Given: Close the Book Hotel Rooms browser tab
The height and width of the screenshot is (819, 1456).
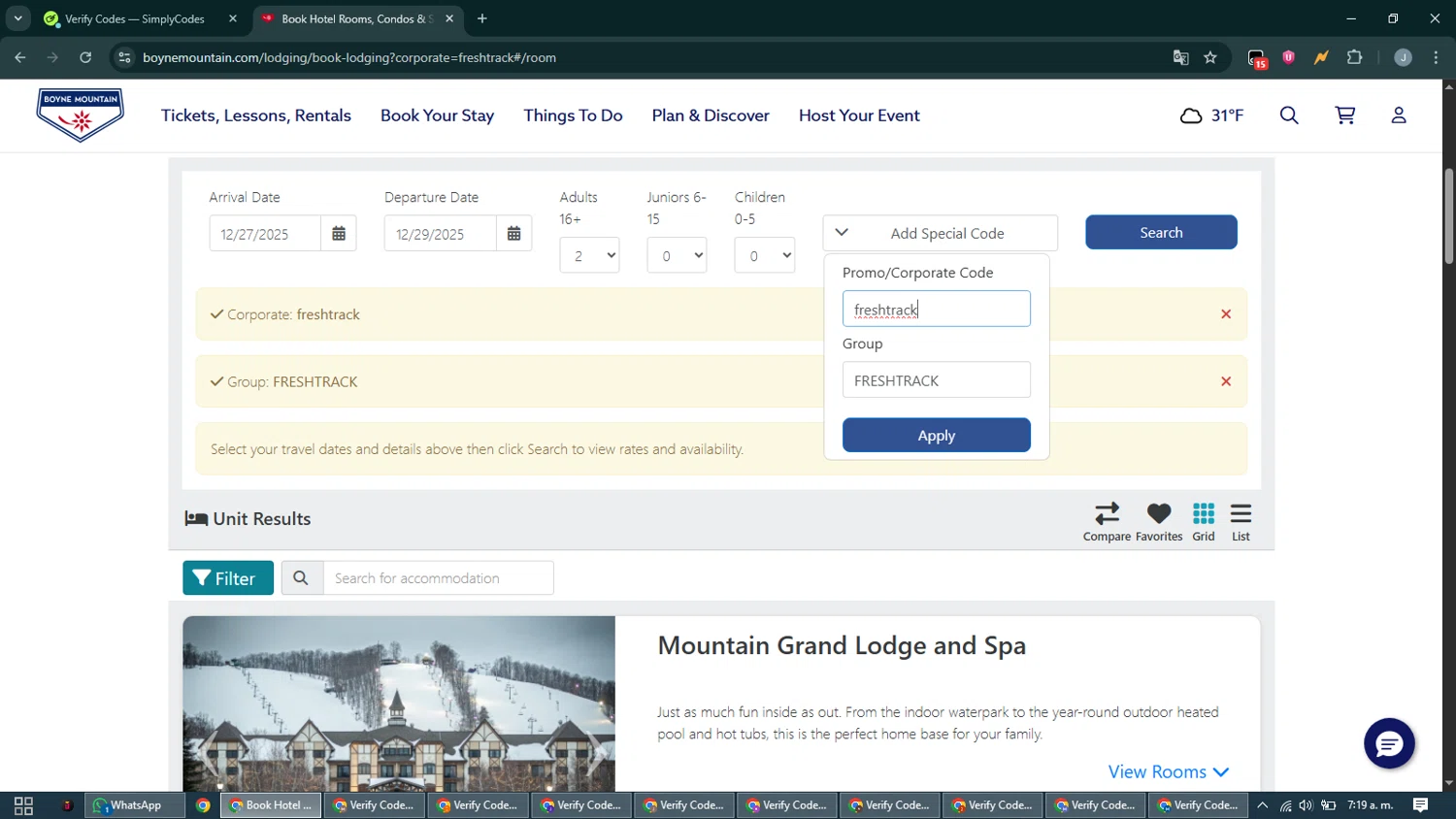Looking at the screenshot, I should (x=449, y=18).
